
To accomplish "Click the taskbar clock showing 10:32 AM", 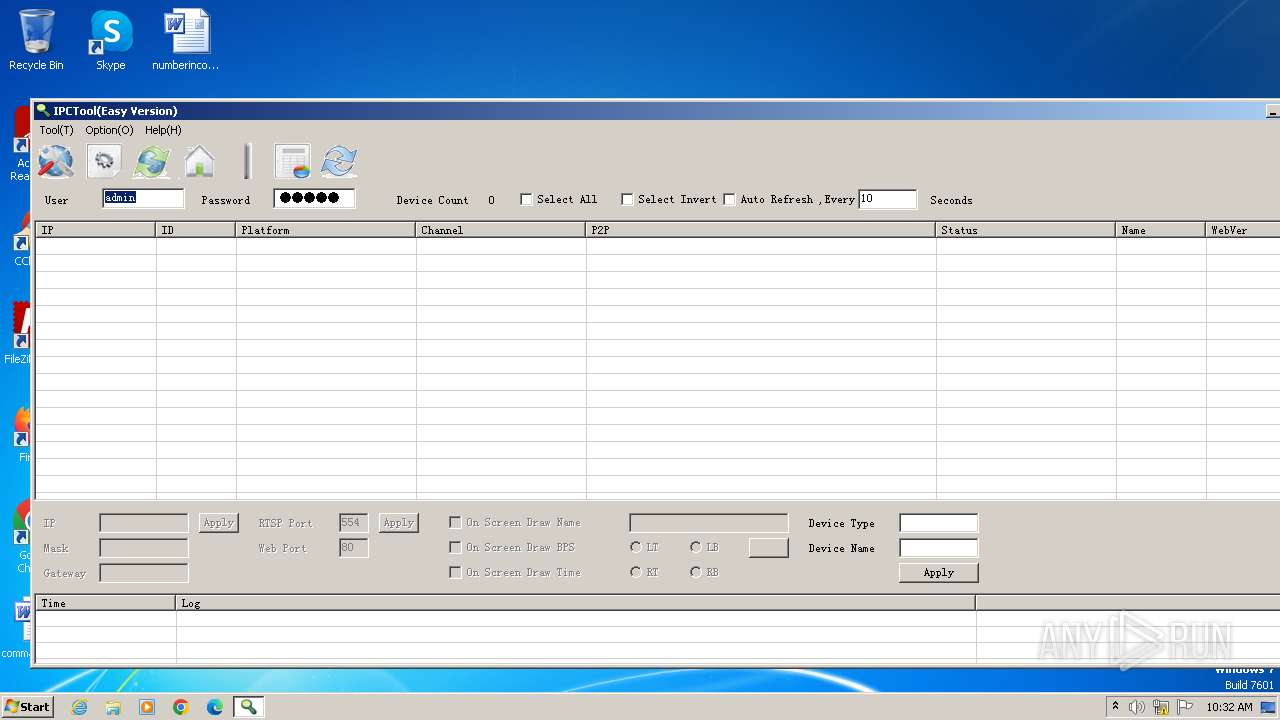I will tap(1229, 707).
